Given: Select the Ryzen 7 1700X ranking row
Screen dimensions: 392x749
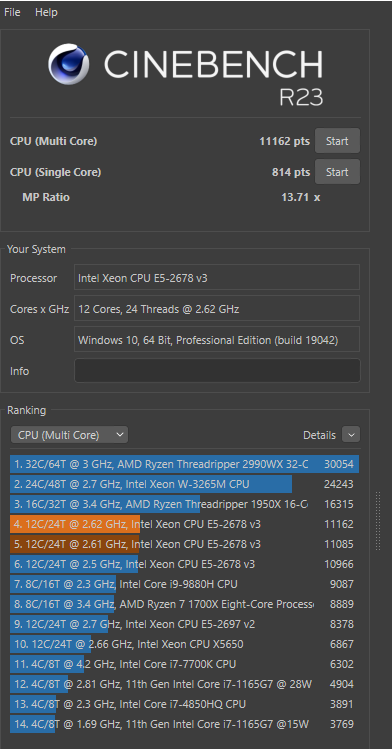Looking at the screenshot, I should [x=185, y=604].
